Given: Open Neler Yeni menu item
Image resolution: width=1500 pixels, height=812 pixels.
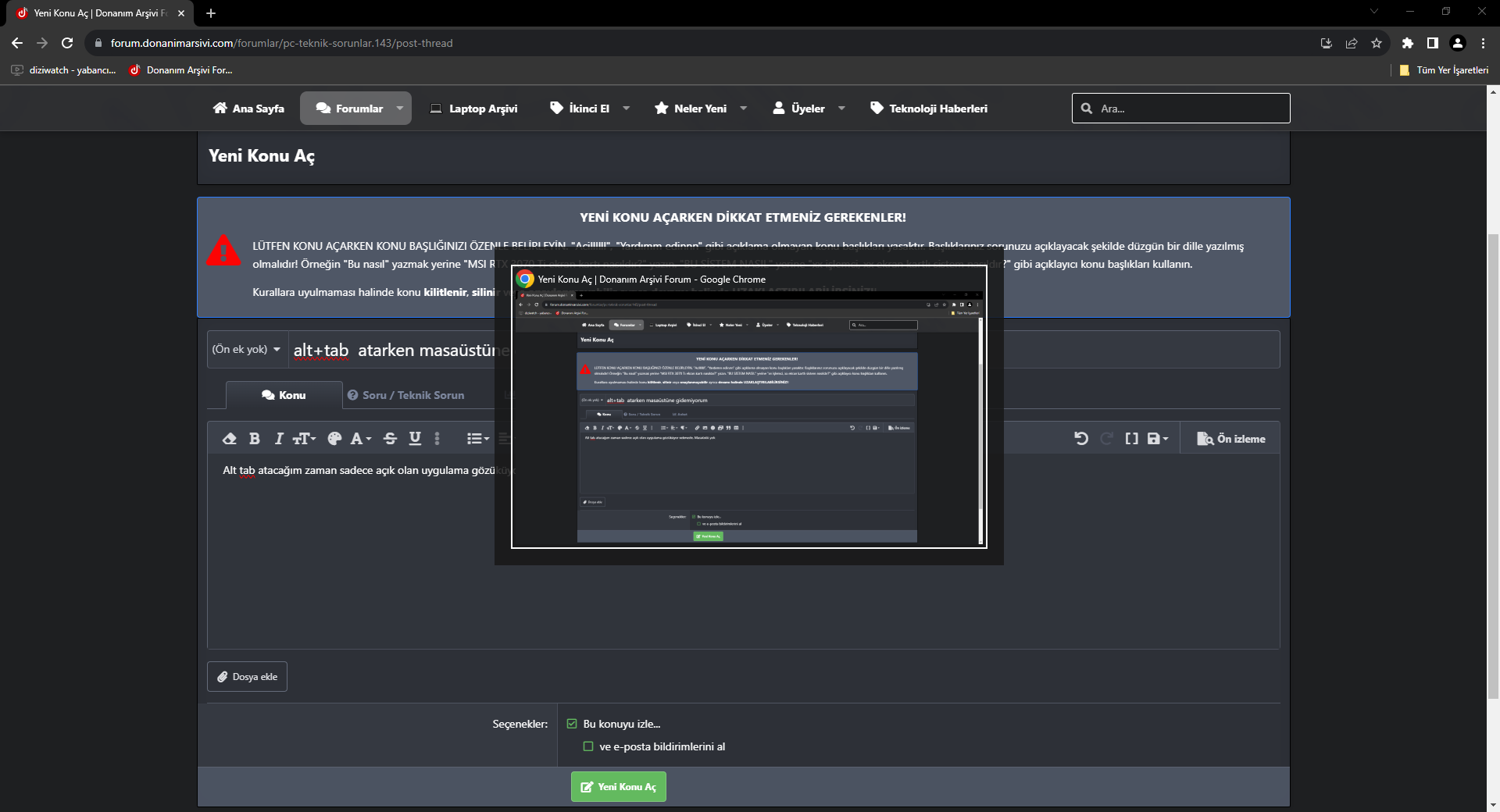Looking at the screenshot, I should click(691, 109).
